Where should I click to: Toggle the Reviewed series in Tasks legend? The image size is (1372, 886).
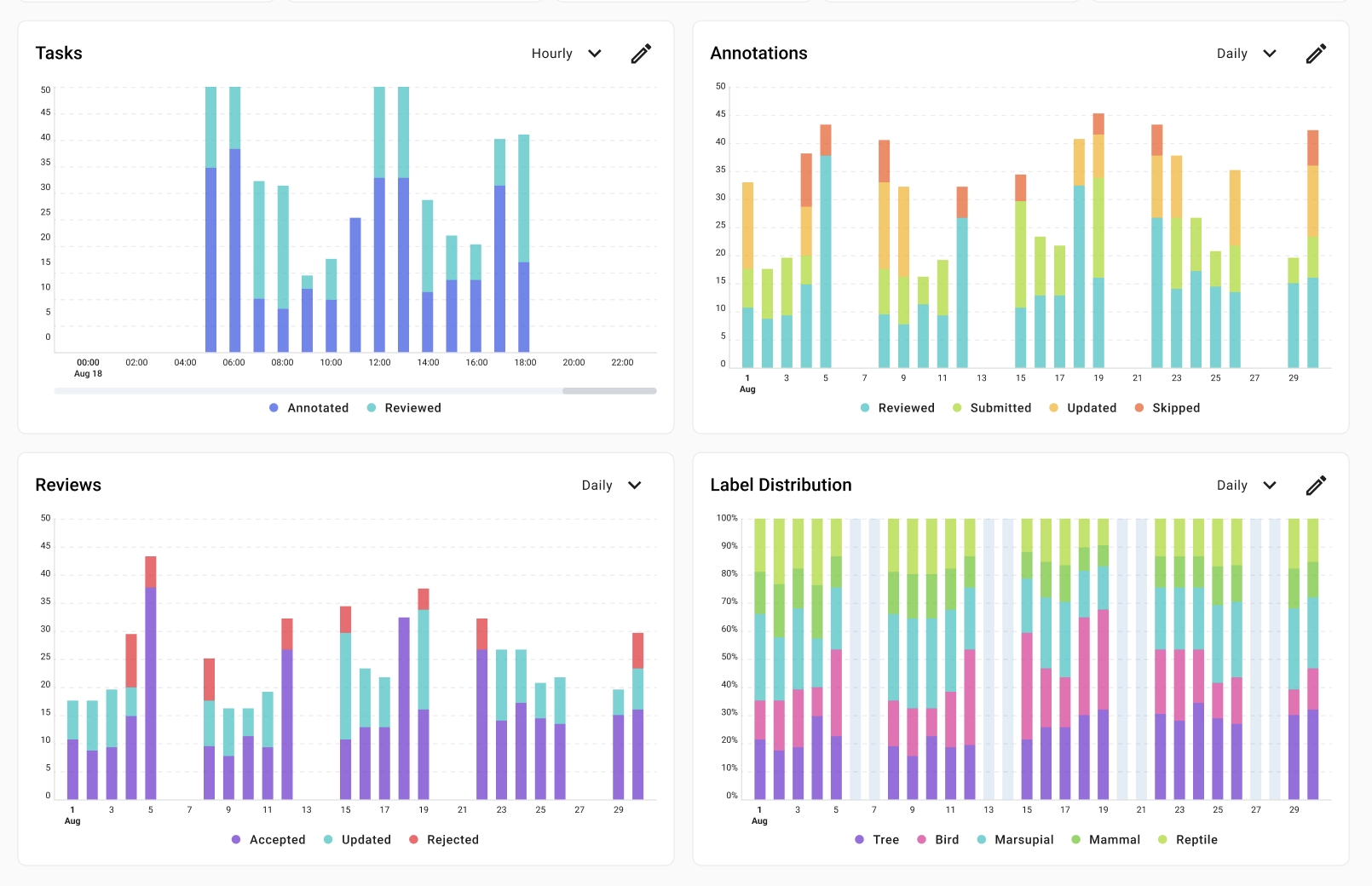coord(404,408)
